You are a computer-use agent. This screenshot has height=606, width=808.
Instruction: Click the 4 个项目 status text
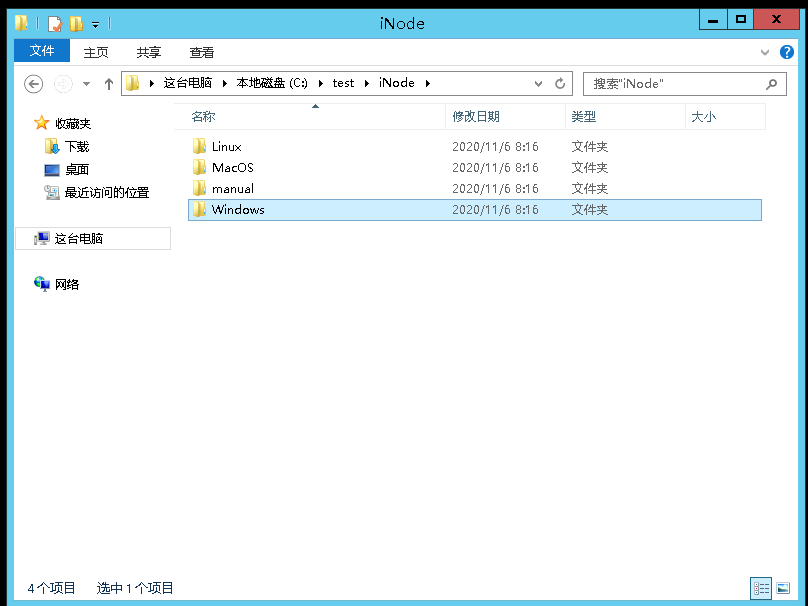click(x=52, y=588)
